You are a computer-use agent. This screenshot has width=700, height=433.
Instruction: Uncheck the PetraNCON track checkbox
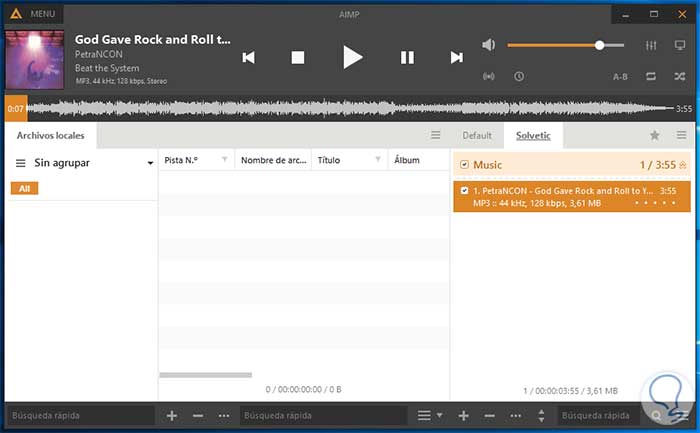pos(464,191)
